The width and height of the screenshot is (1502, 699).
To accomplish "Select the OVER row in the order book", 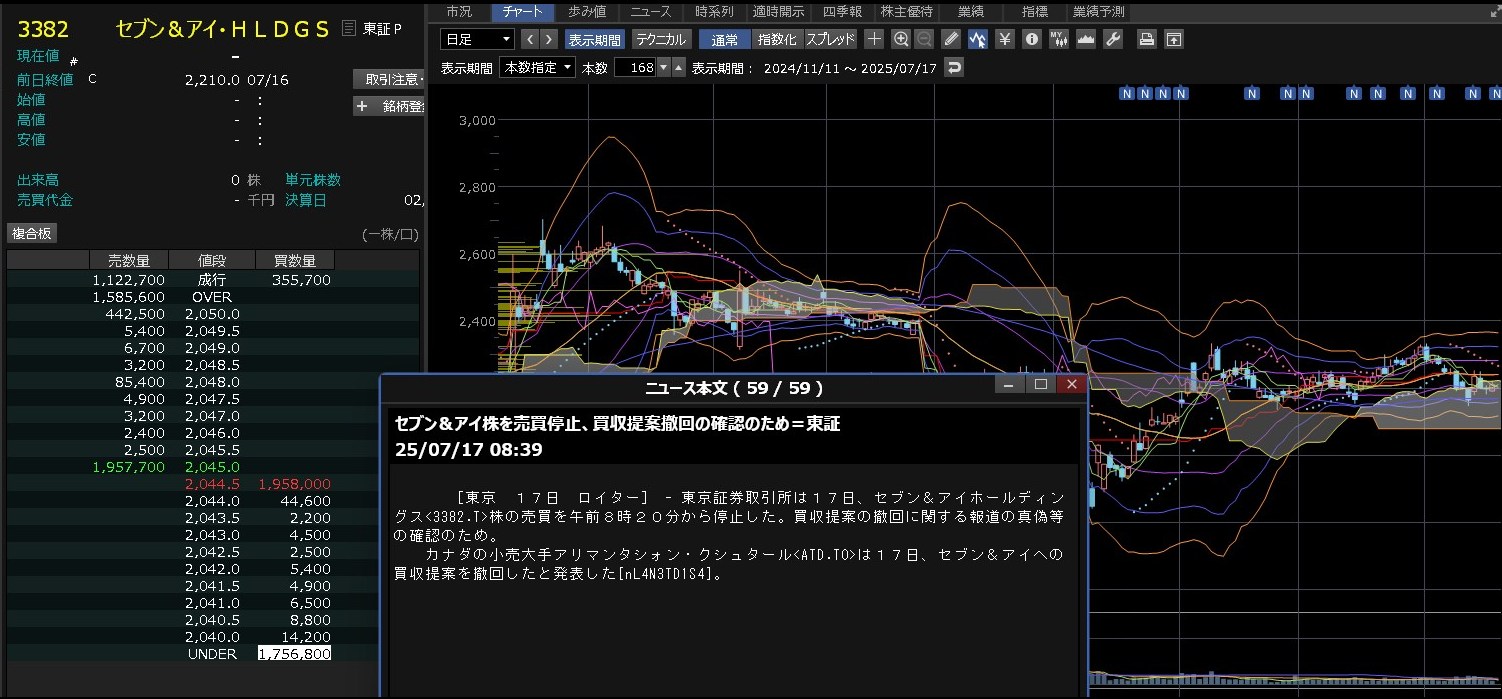I will coord(212,297).
